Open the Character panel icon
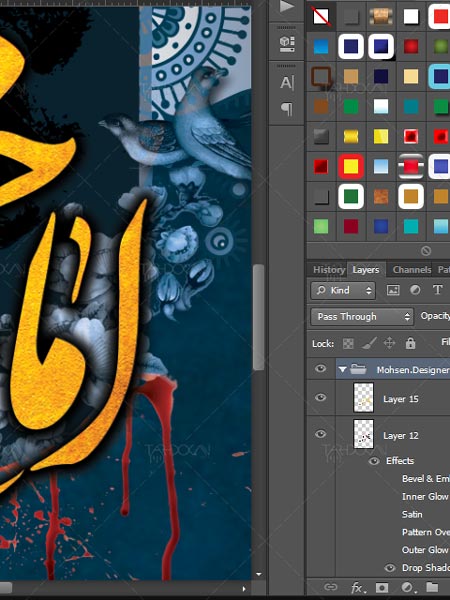Screen dimensions: 450x600 coord(287,82)
